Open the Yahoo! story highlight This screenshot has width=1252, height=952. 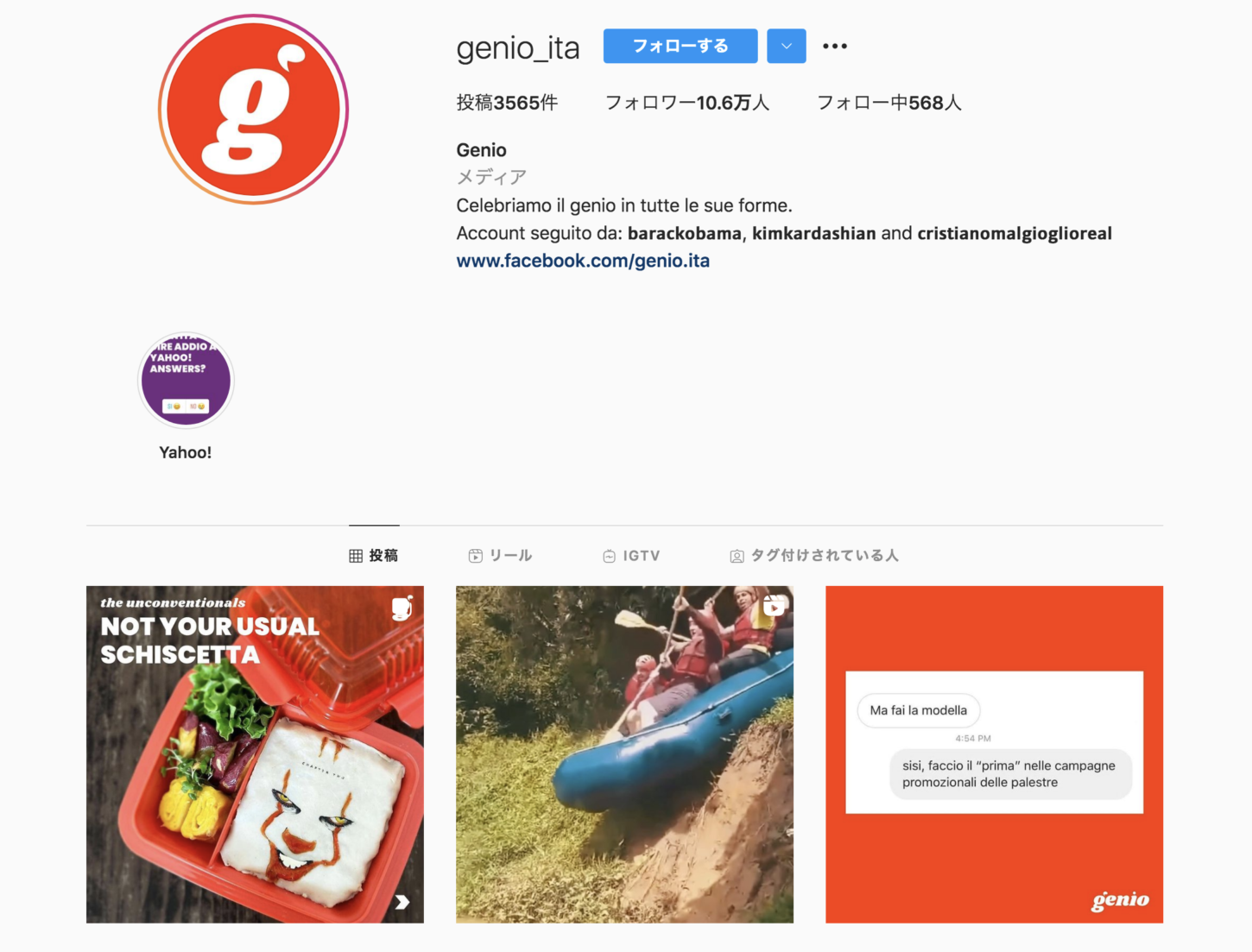click(x=186, y=381)
